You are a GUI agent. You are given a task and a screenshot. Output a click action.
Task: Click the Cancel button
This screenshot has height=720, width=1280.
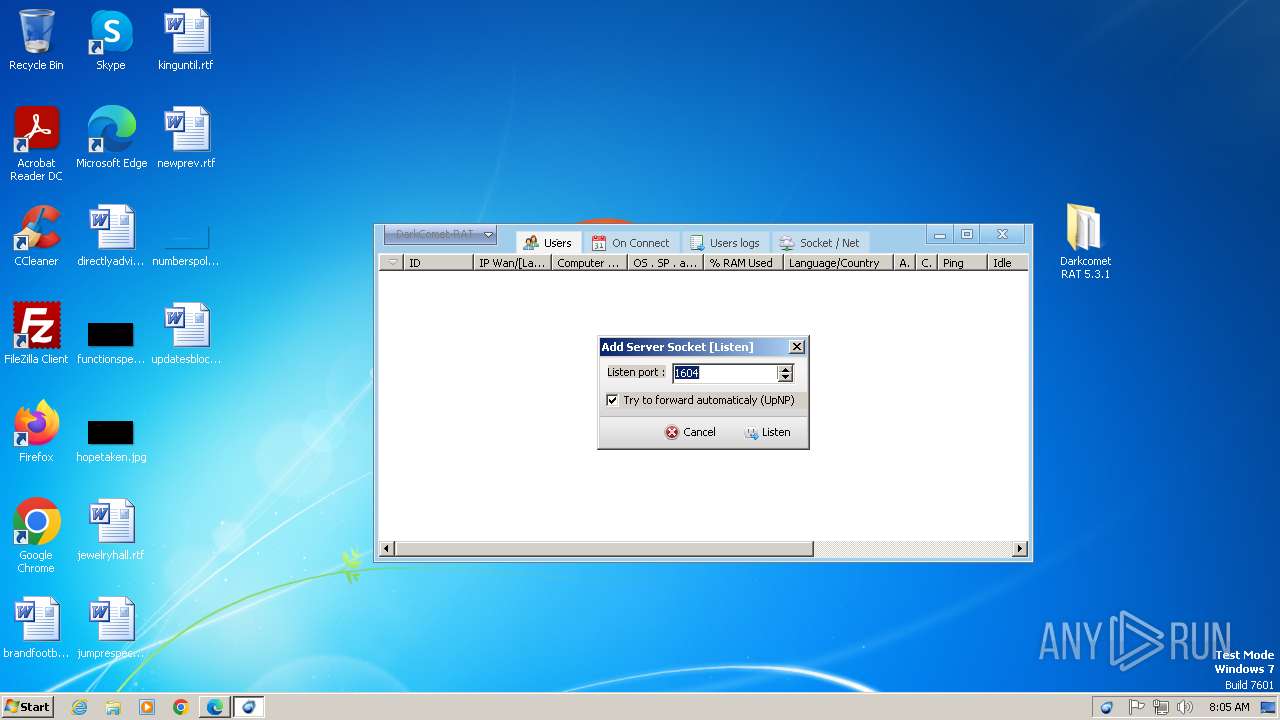pyautogui.click(x=690, y=432)
